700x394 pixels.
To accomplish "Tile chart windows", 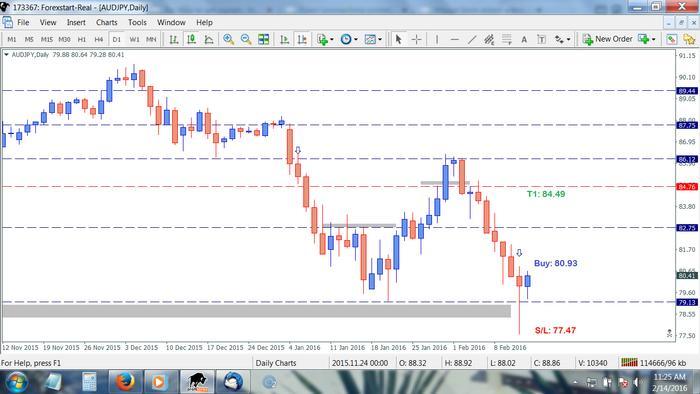I will 264,39.
